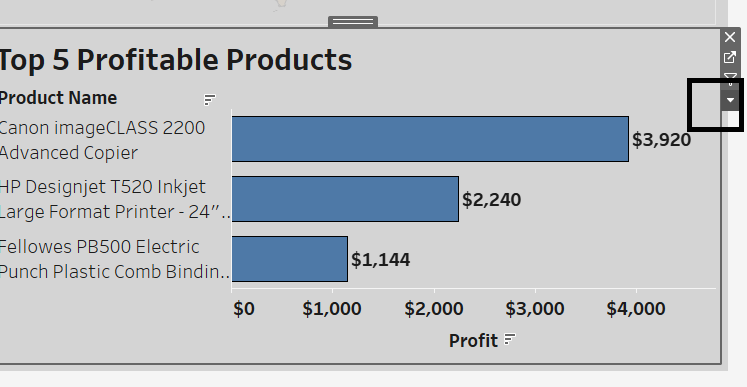Click the $2,240 bar label
This screenshot has height=387, width=747.
click(492, 199)
